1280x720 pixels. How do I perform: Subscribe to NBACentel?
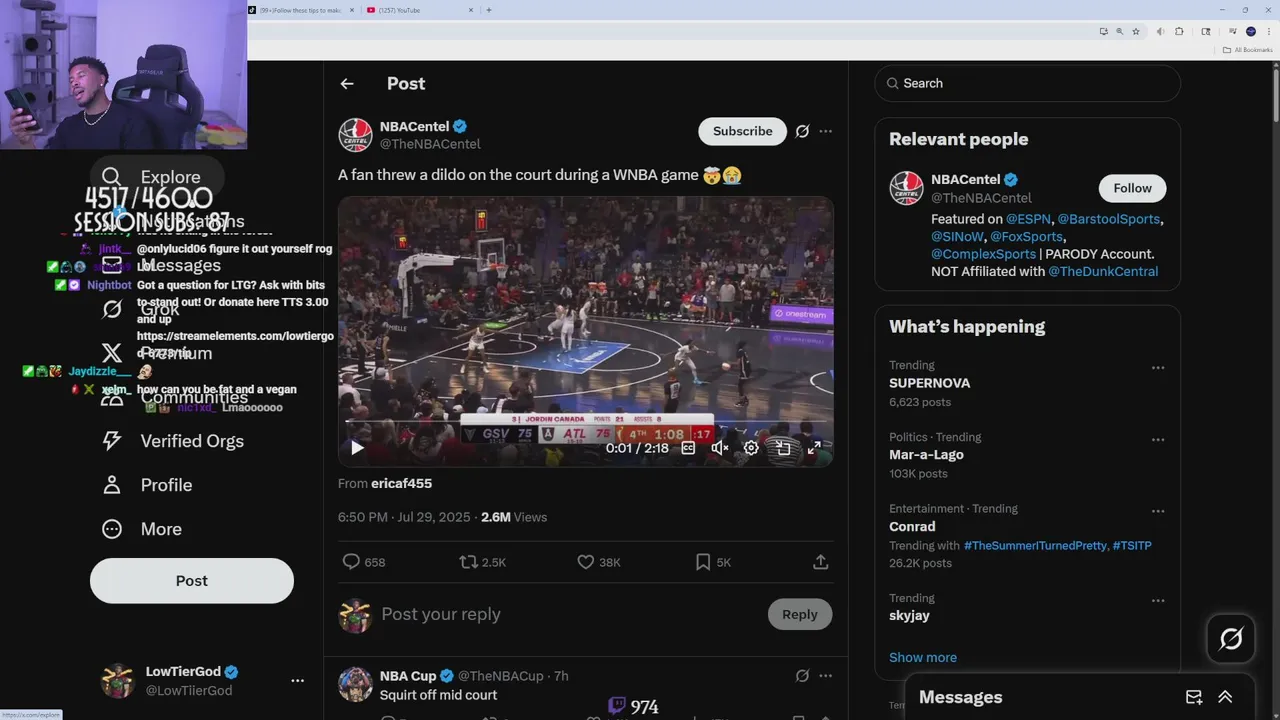pos(742,131)
